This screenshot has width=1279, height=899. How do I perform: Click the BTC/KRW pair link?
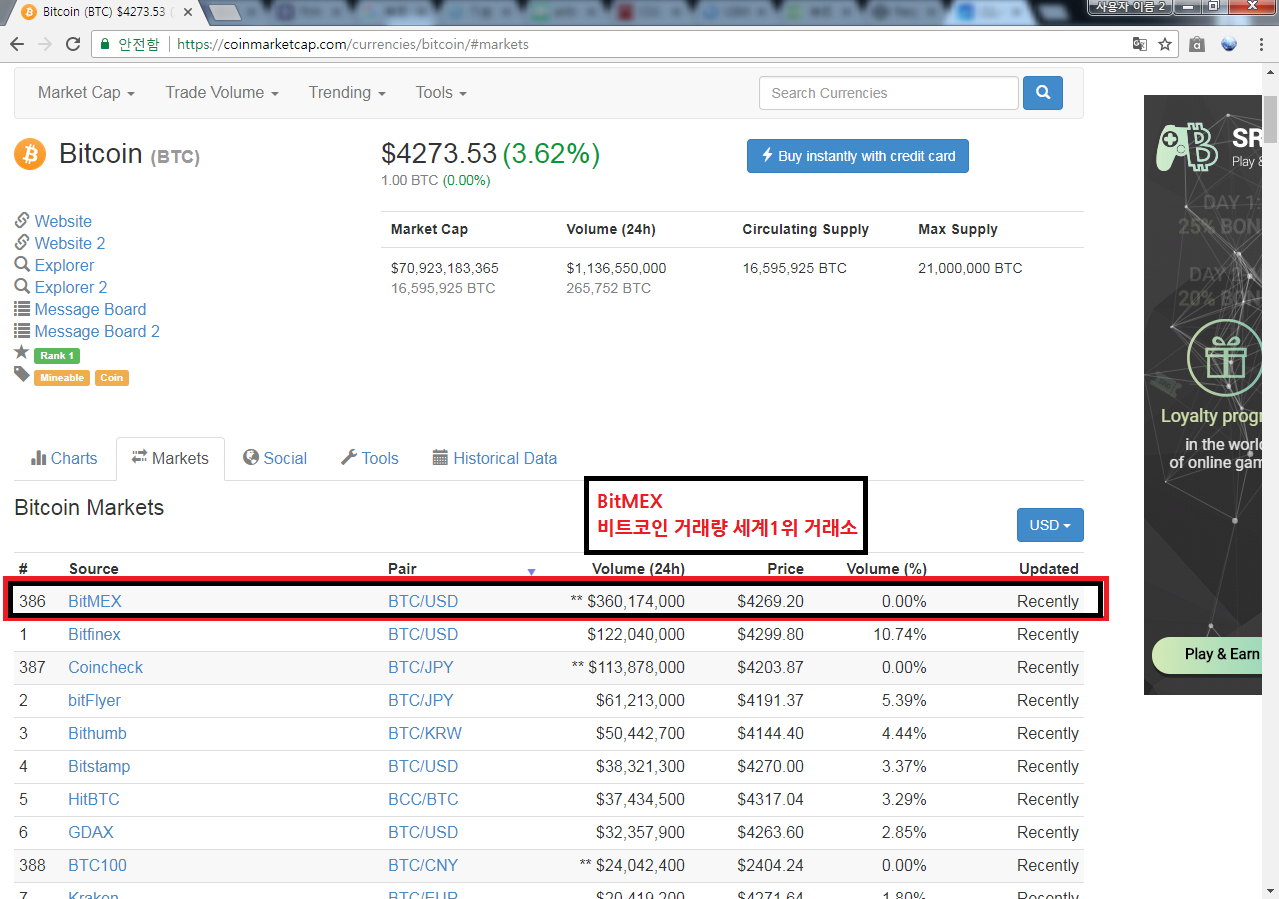425,733
